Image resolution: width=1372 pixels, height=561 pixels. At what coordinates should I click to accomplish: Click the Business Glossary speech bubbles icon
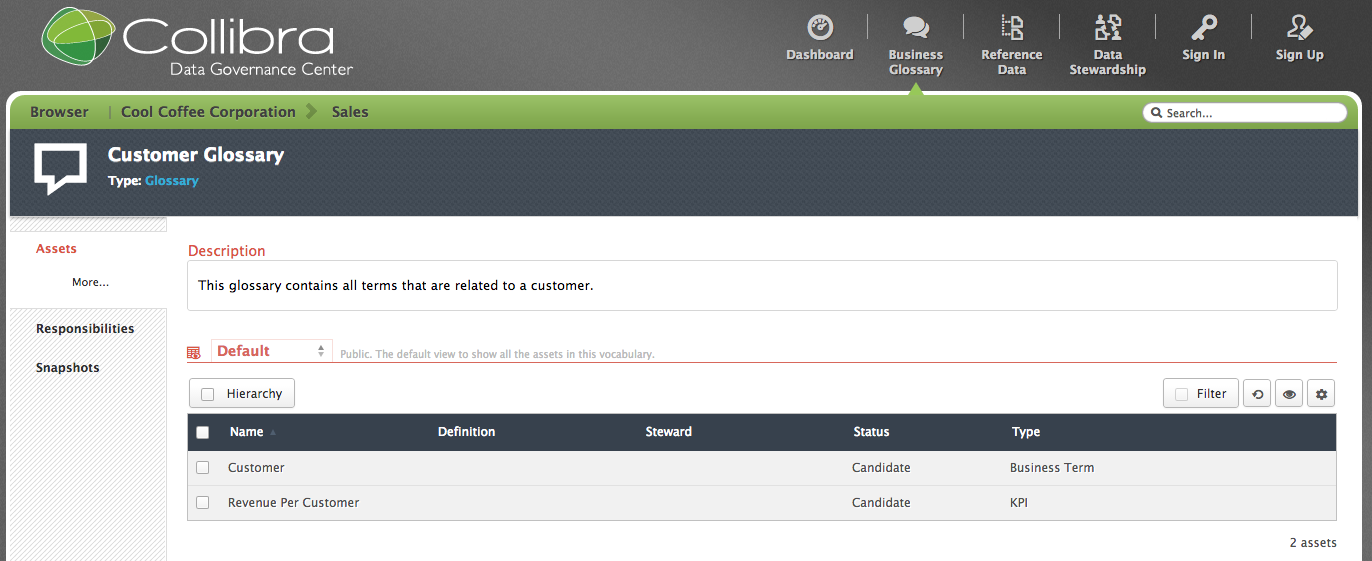click(x=915, y=27)
